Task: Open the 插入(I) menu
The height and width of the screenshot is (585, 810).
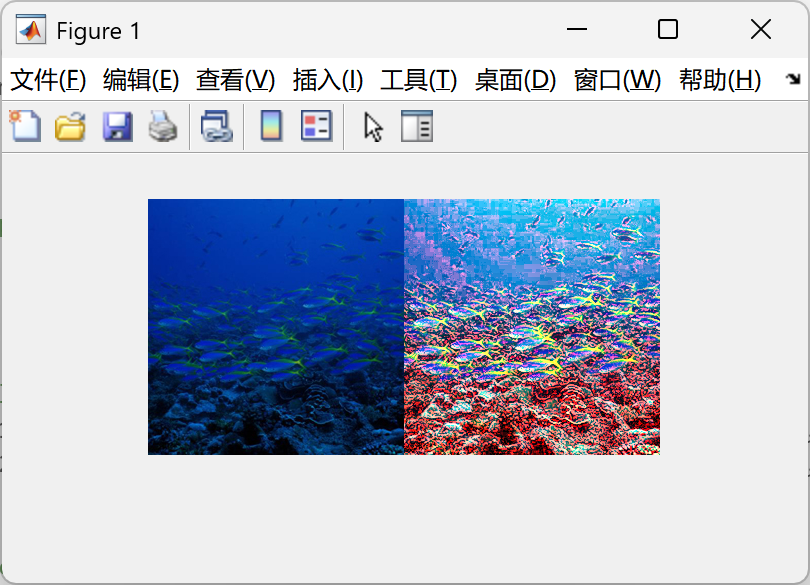Action: coord(328,80)
